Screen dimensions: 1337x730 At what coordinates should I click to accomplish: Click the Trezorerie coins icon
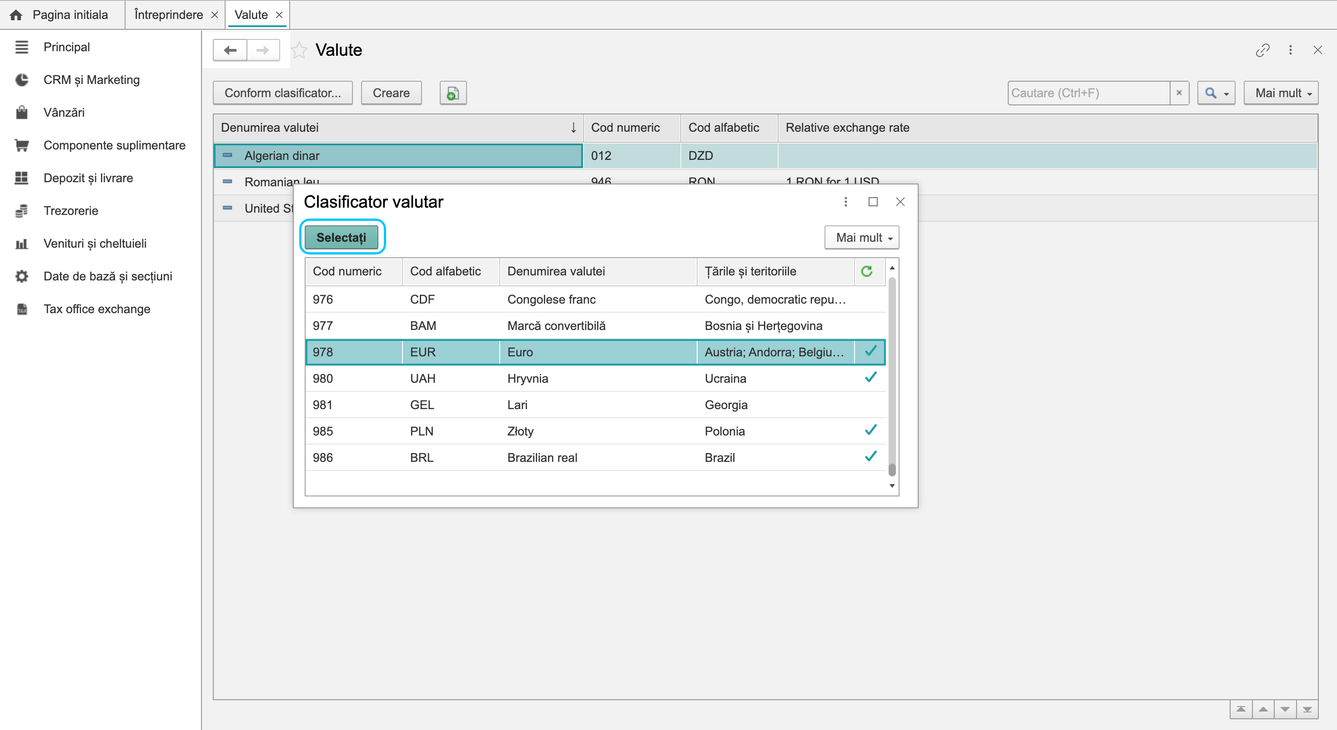tap(22, 211)
